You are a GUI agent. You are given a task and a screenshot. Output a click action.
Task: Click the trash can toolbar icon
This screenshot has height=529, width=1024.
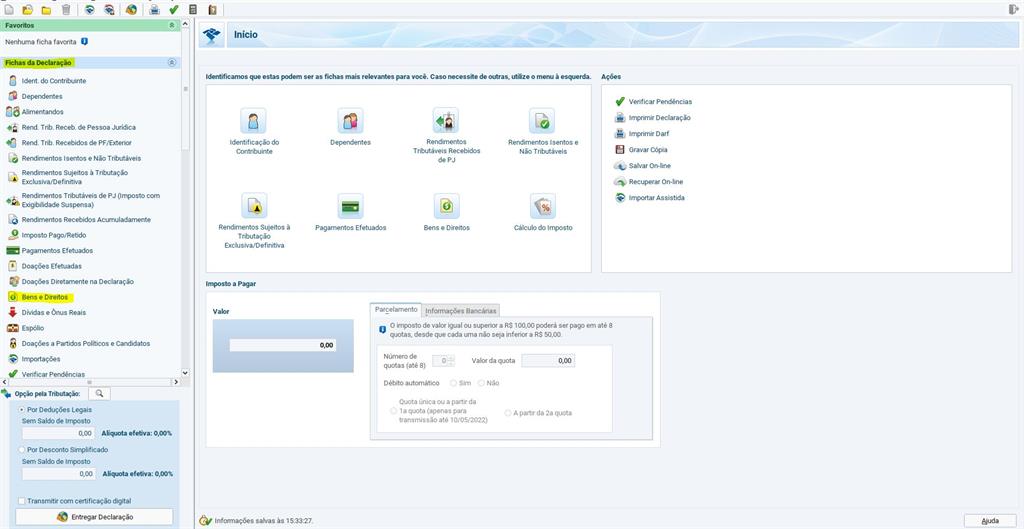tap(66, 9)
